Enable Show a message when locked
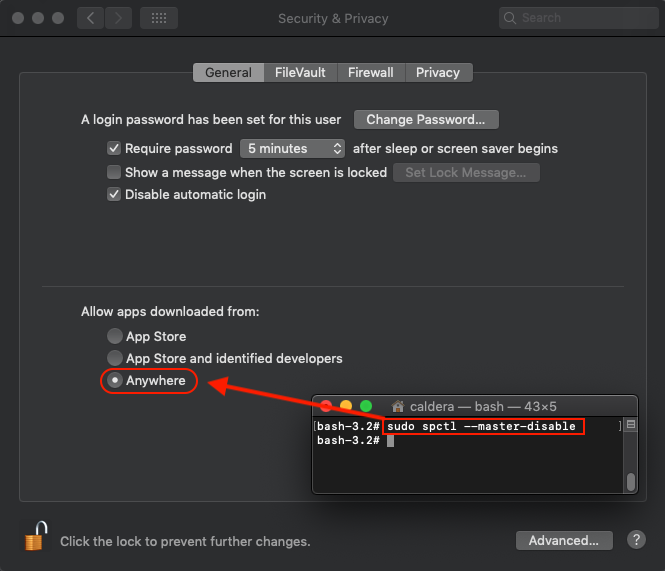 pos(114,172)
